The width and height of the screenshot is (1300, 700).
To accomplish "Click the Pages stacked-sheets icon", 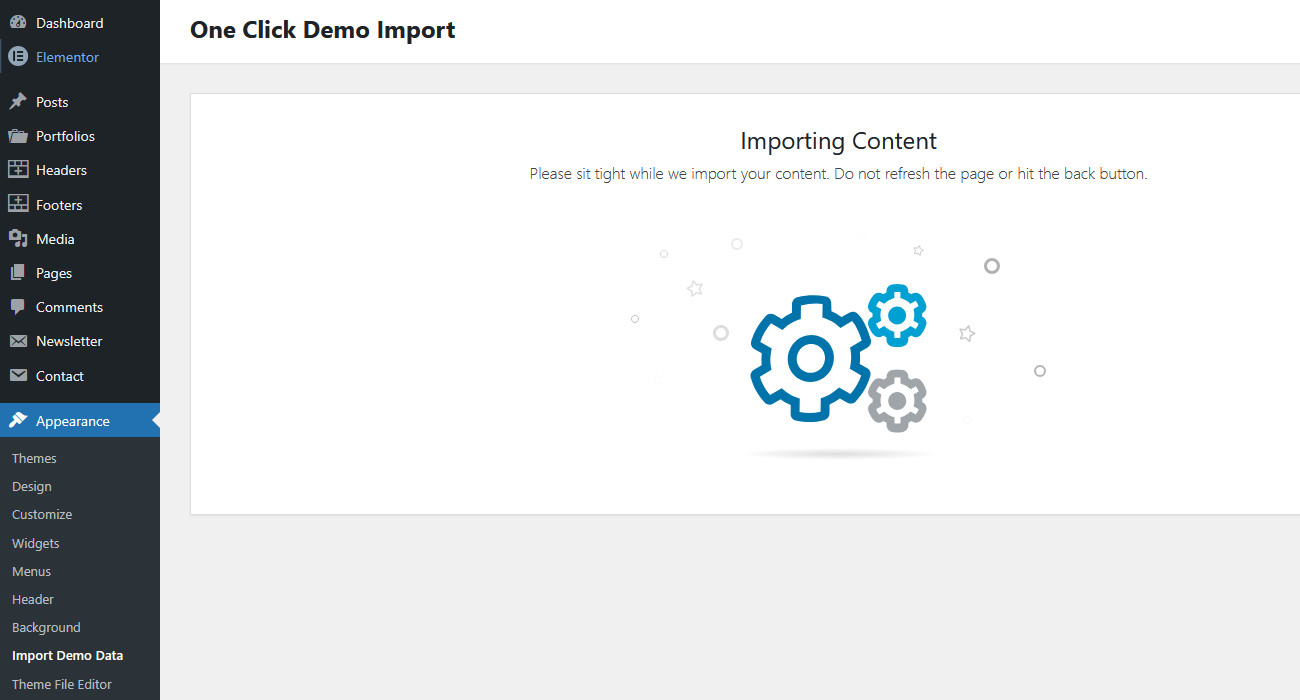I will (x=17, y=272).
